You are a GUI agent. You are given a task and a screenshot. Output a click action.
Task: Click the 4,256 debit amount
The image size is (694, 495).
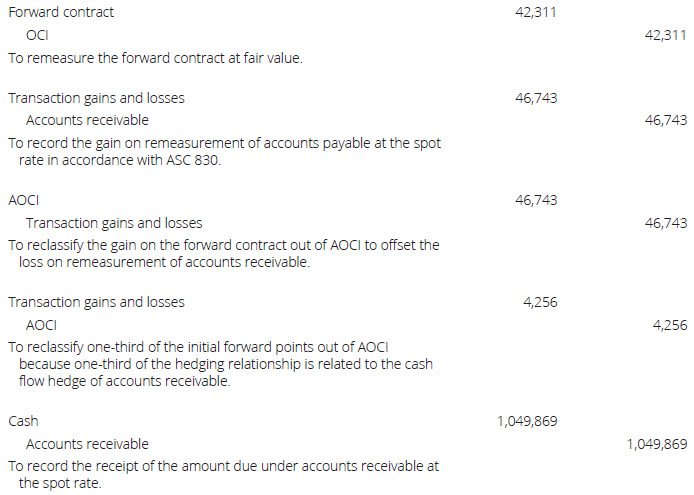540,302
